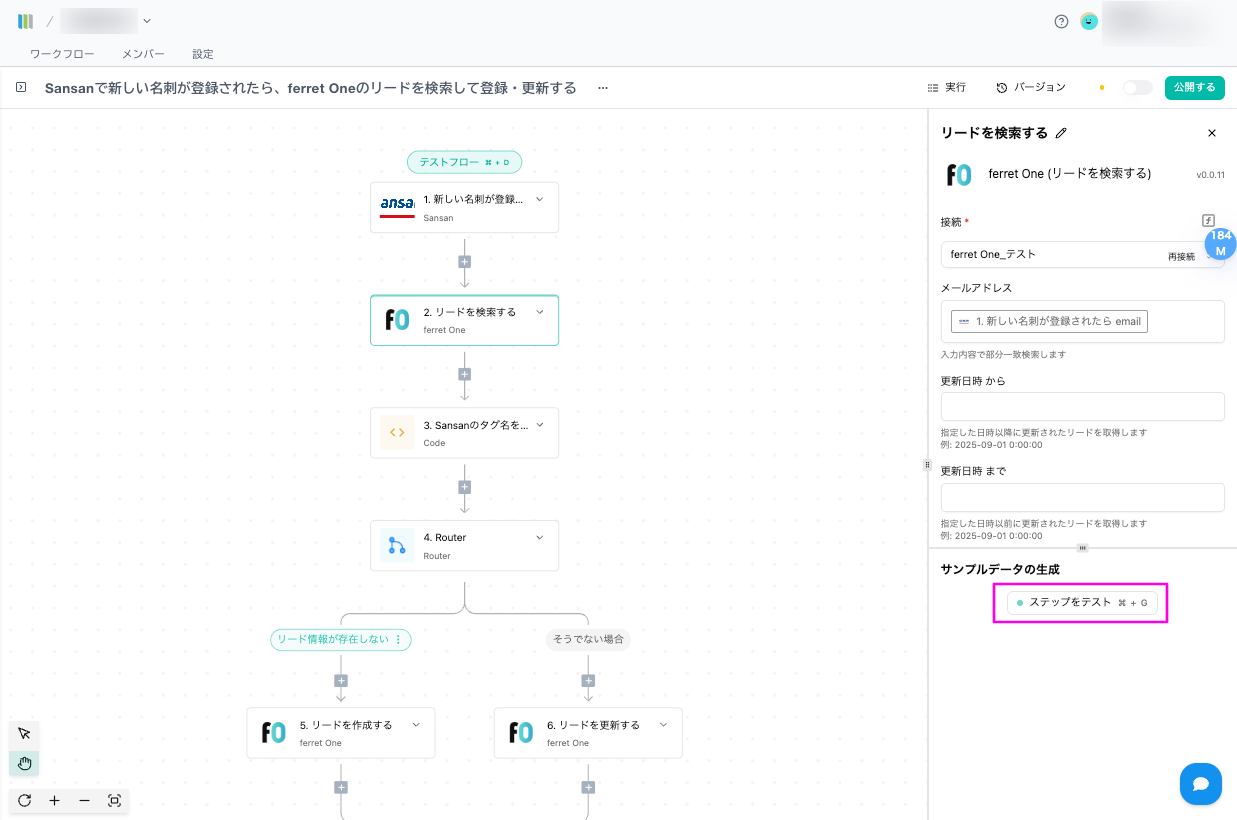
Task: Add a step below Sansan trigger
Action: click(464, 262)
